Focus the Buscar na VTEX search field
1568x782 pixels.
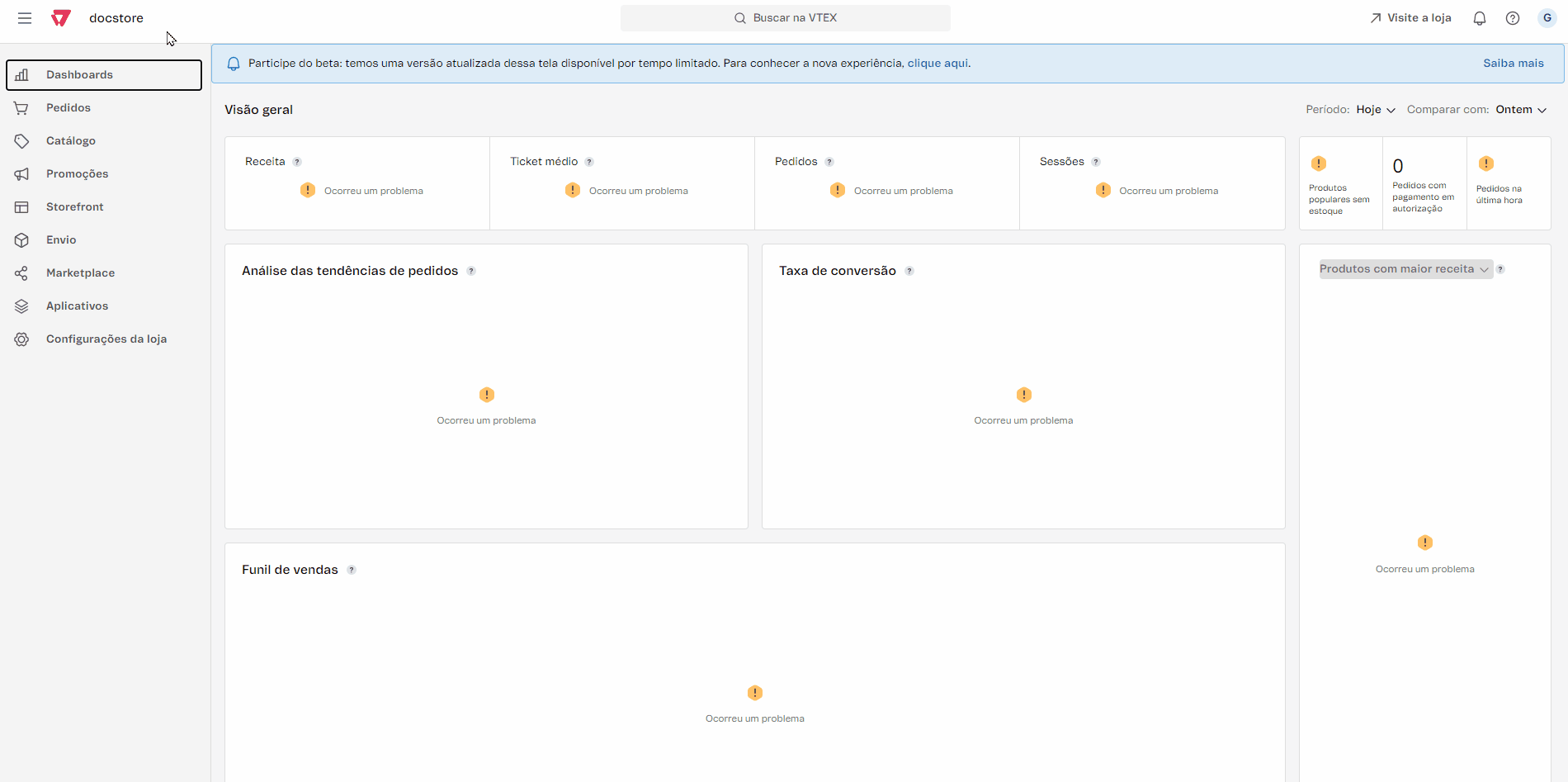pyautogui.click(x=786, y=18)
